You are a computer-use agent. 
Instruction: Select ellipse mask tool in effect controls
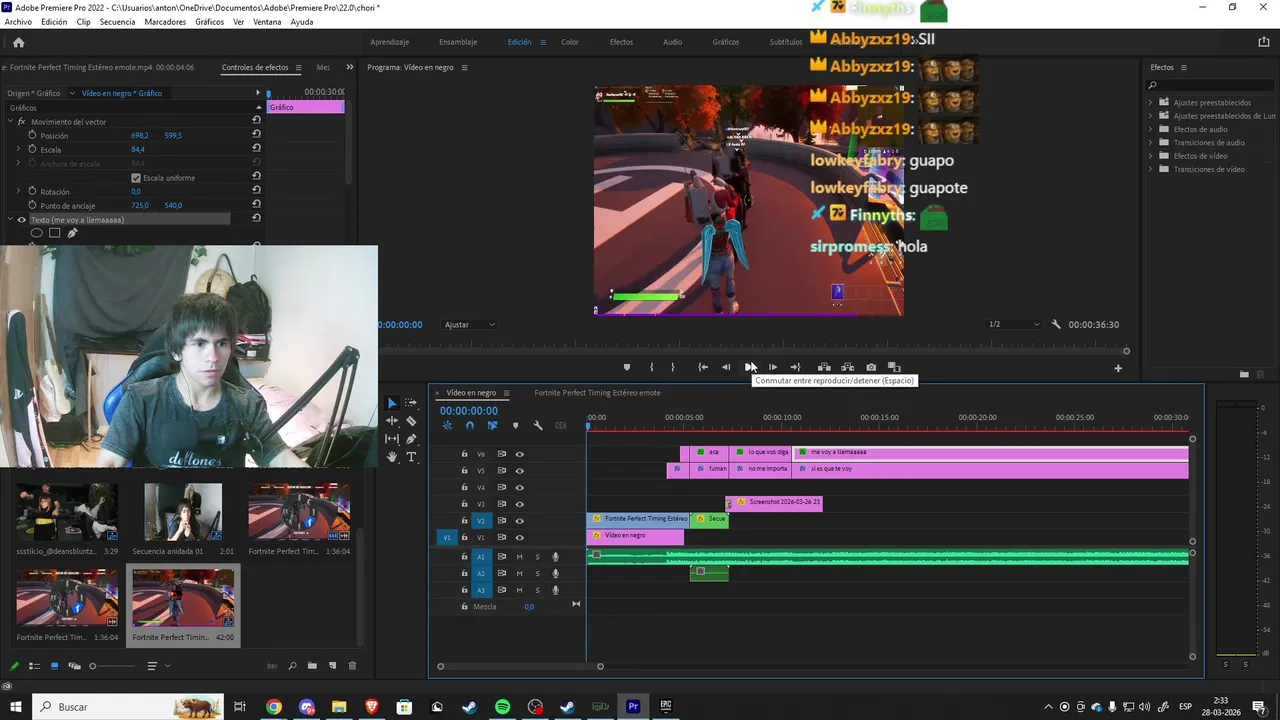tap(36, 233)
